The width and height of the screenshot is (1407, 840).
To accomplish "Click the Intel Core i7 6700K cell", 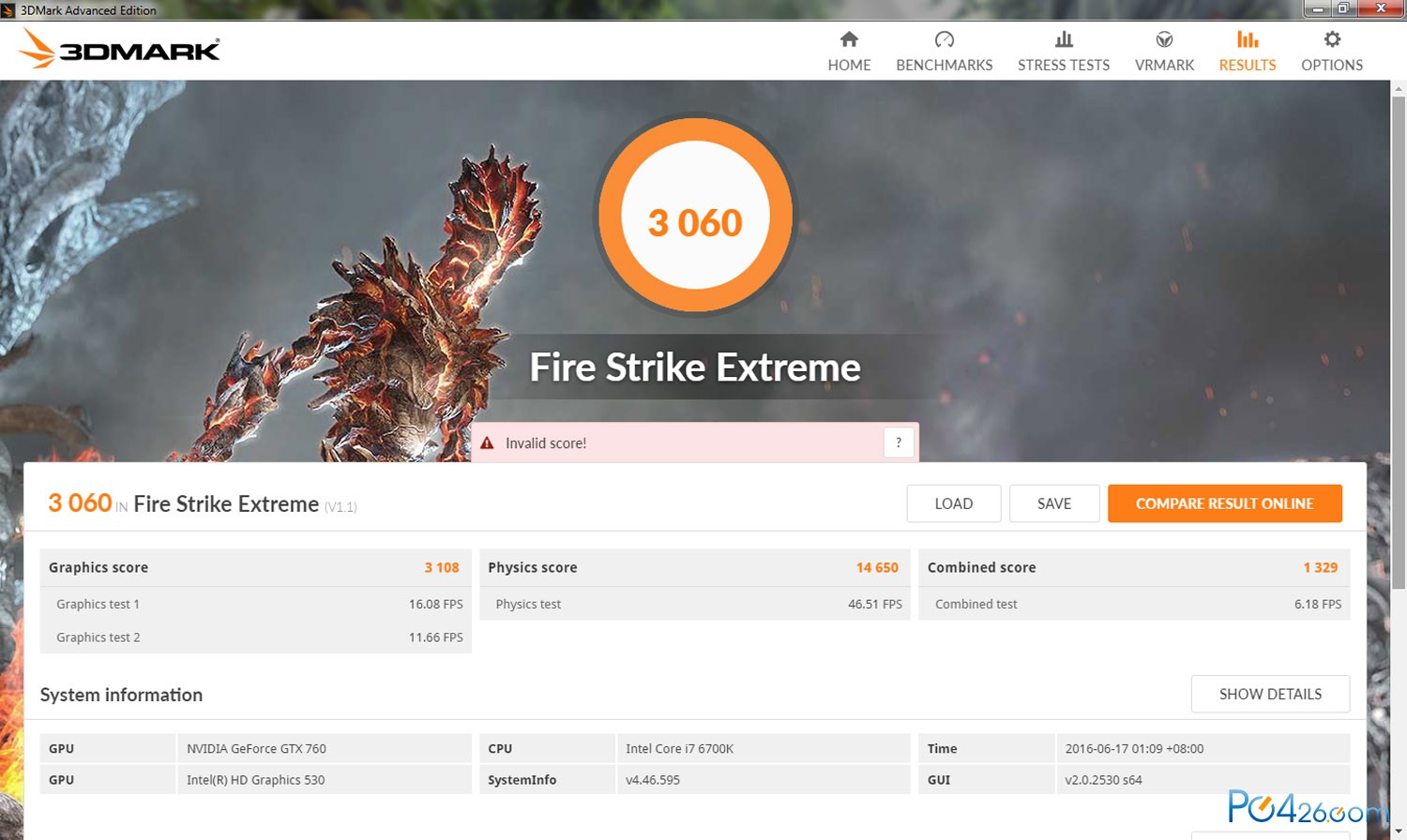I will (x=764, y=748).
